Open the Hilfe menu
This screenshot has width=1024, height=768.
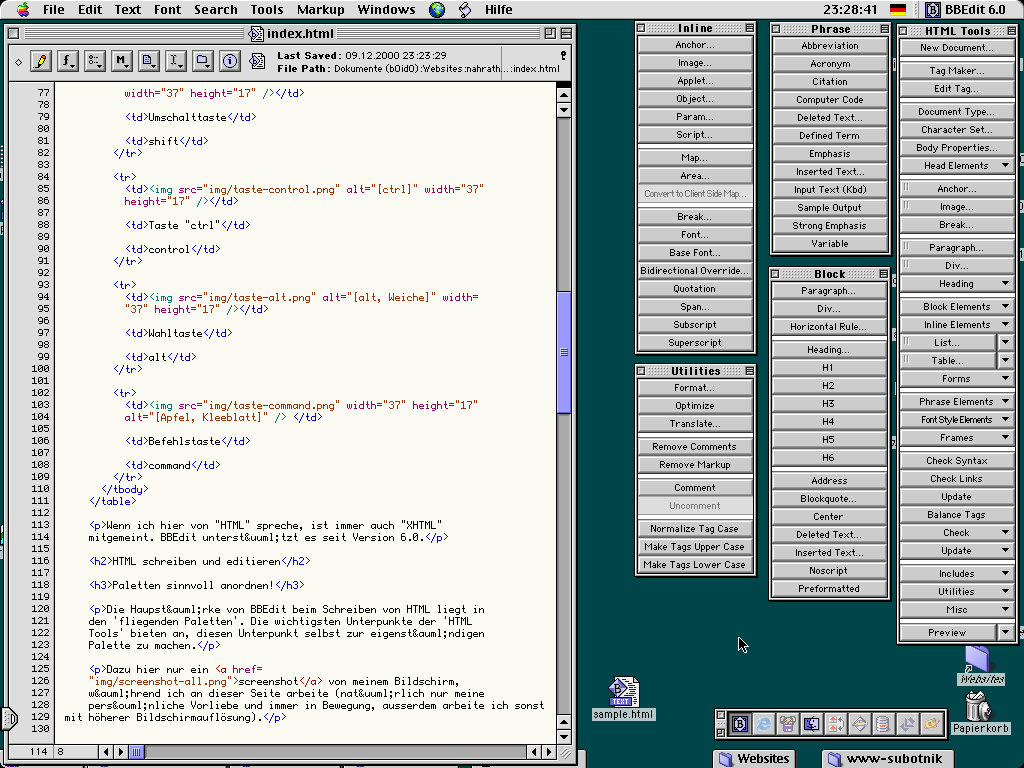[x=498, y=9]
